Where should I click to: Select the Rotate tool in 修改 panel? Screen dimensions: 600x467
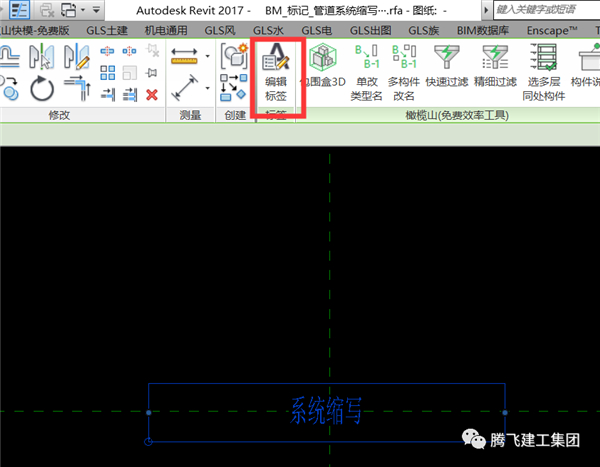42,89
